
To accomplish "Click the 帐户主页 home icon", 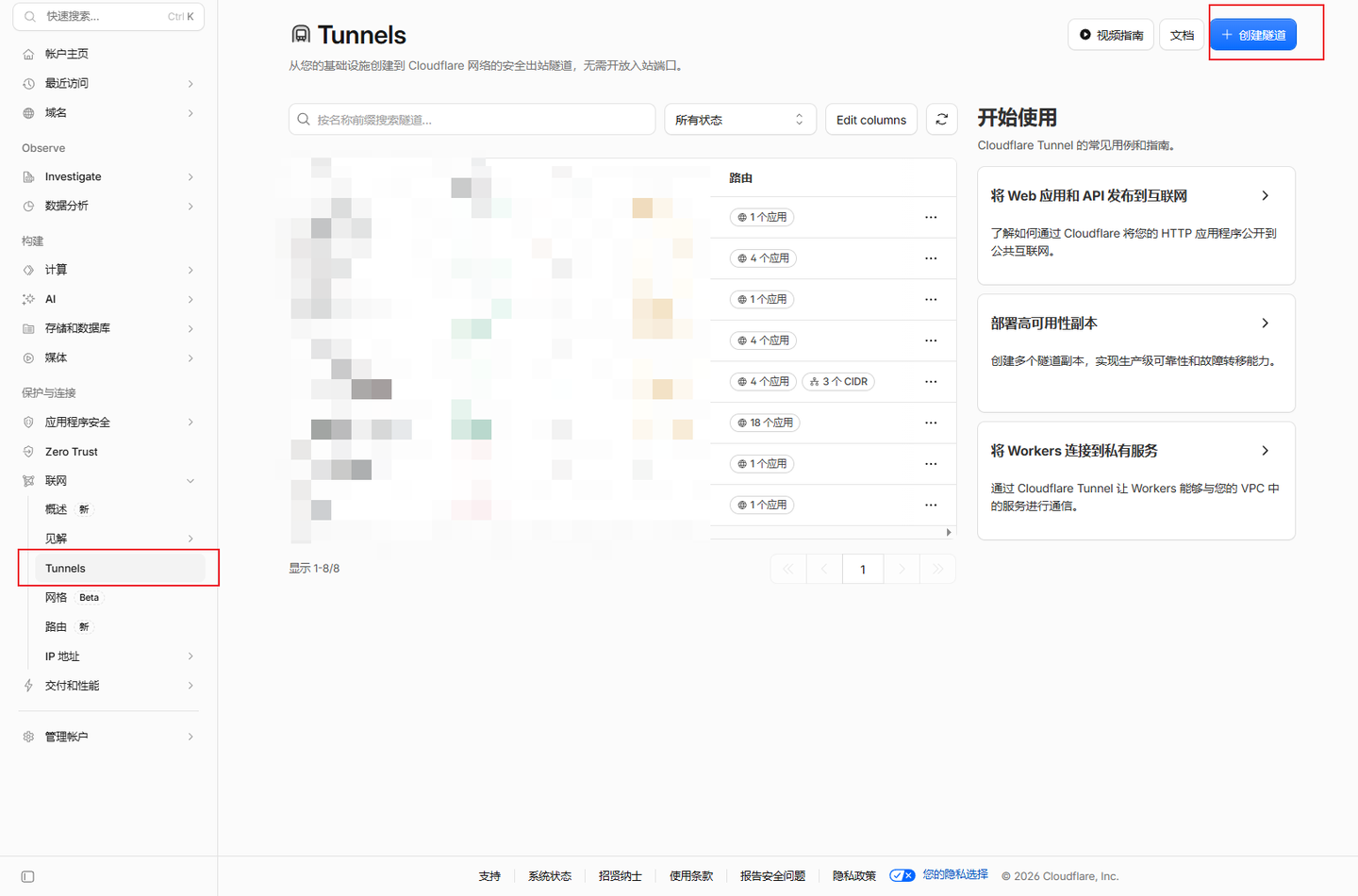I will [28, 55].
